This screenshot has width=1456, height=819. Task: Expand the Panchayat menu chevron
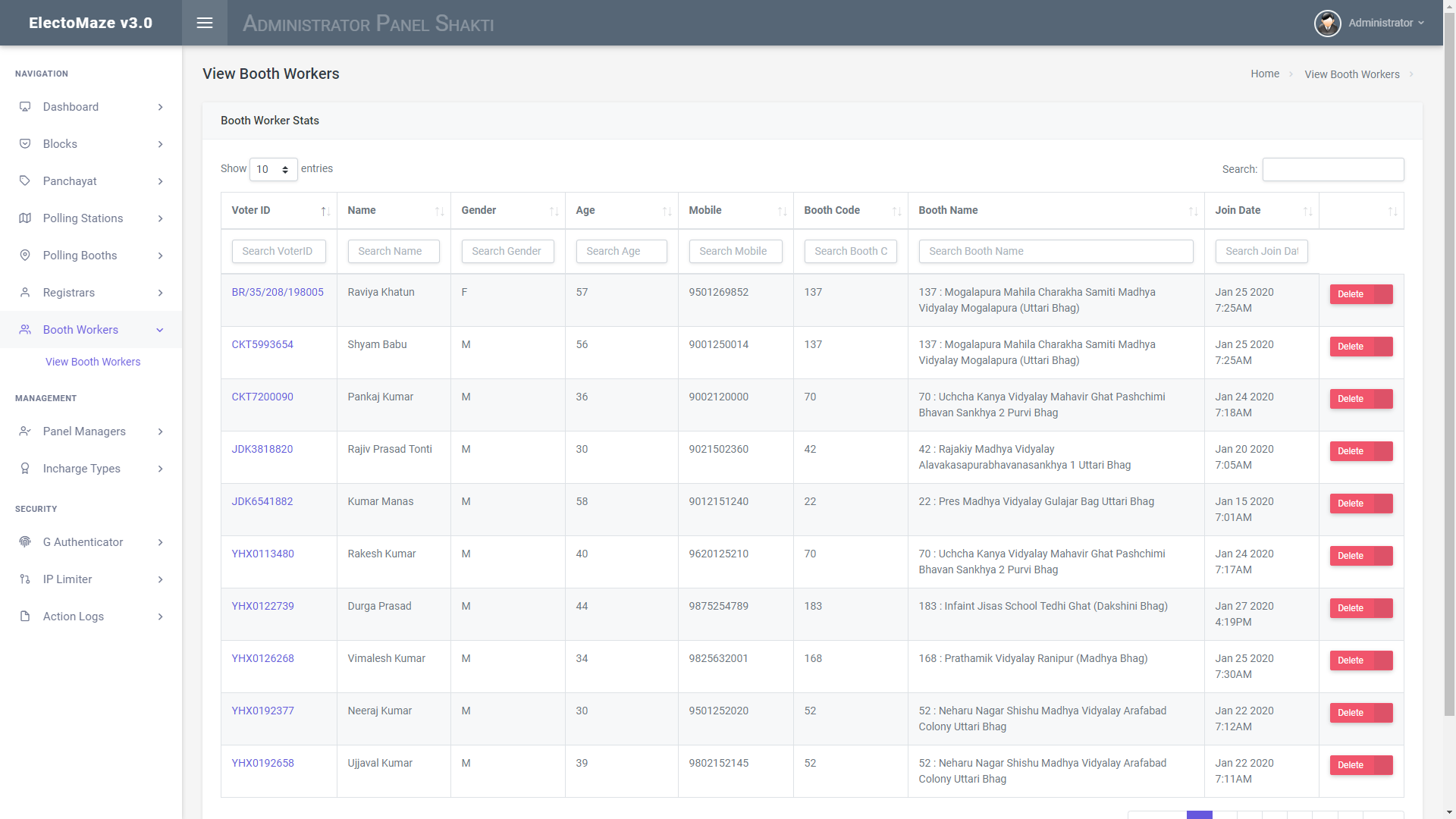pos(160,181)
